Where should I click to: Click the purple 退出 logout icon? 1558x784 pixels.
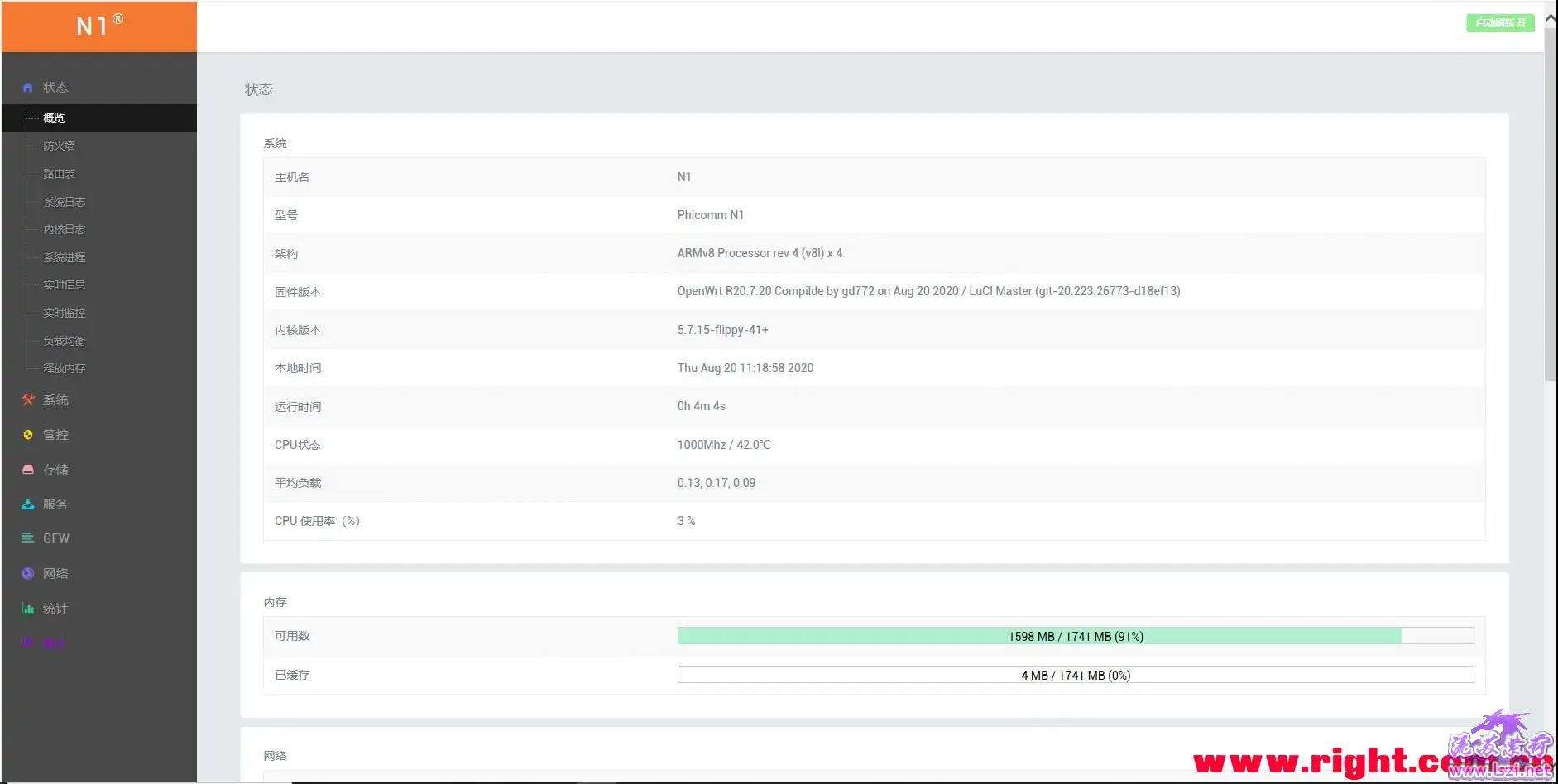coord(27,643)
